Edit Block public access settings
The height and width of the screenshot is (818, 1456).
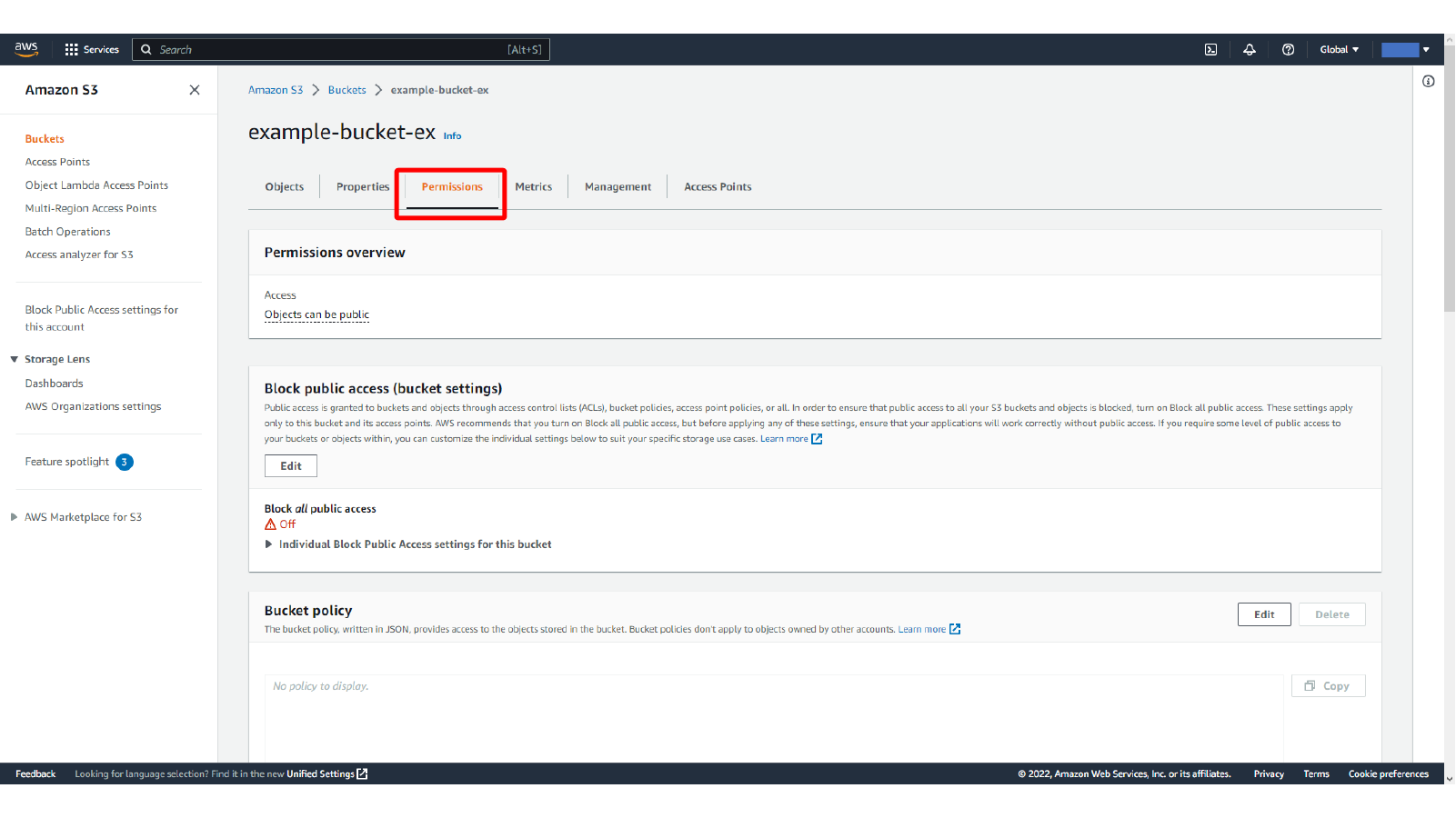pos(291,466)
